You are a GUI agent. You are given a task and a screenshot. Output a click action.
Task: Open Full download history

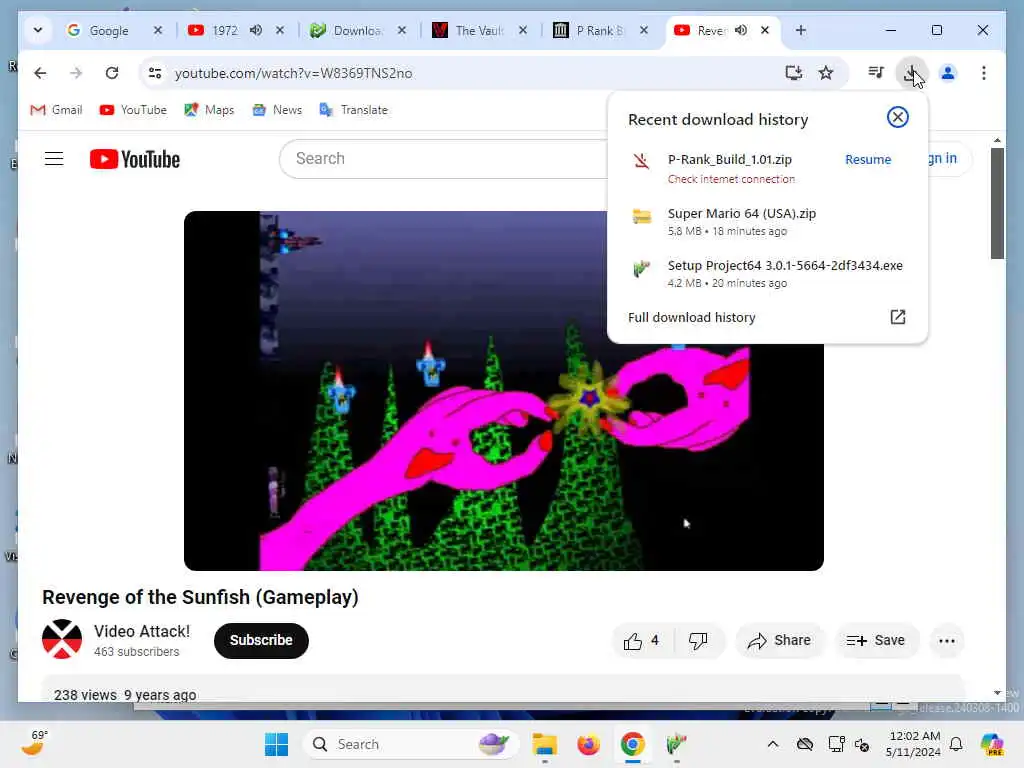[x=692, y=317]
